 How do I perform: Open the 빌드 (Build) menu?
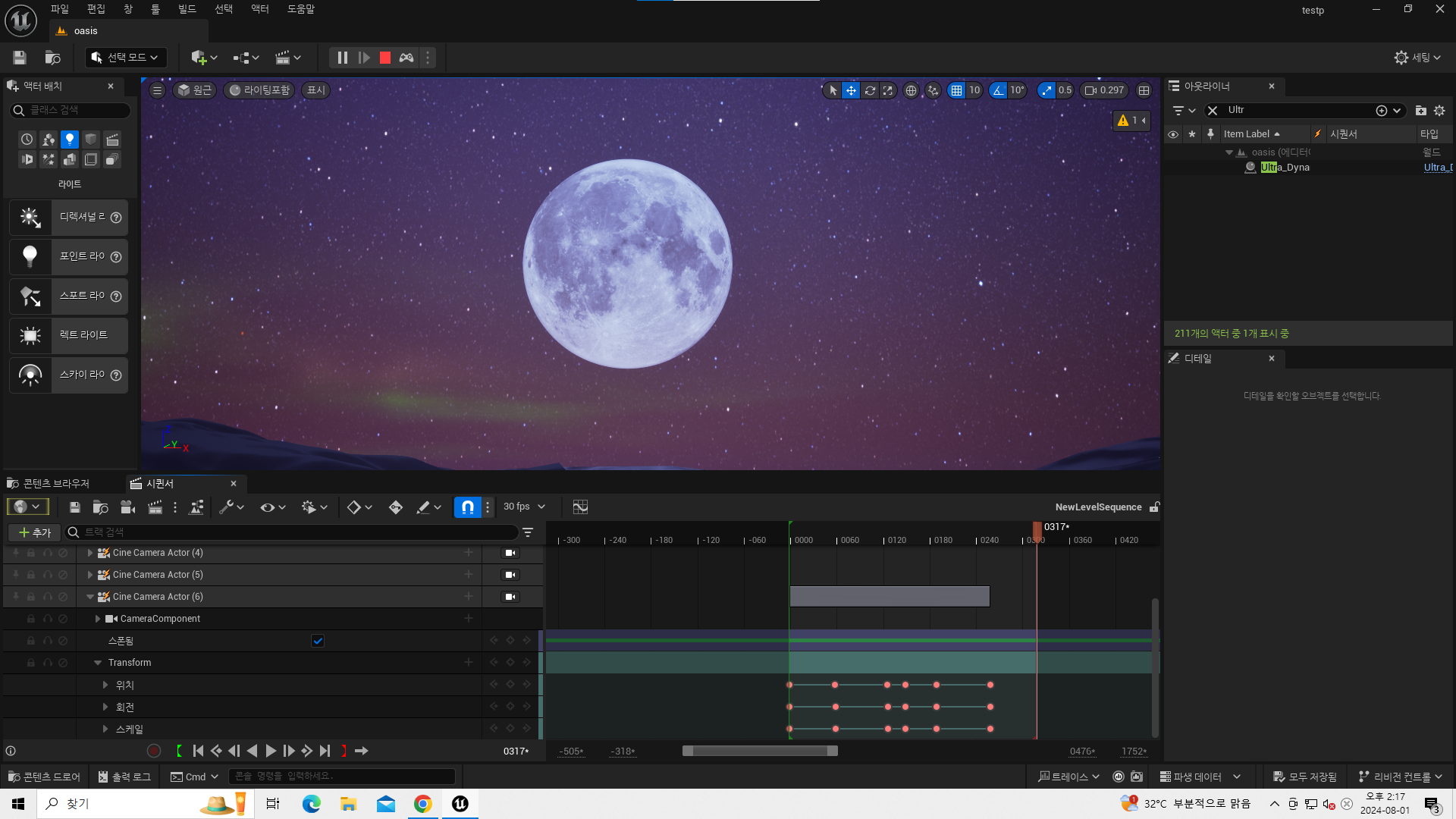coord(187,9)
